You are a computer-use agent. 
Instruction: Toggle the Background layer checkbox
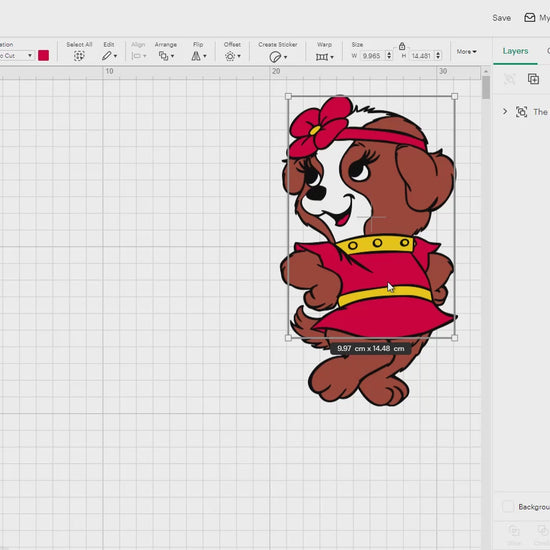(508, 507)
